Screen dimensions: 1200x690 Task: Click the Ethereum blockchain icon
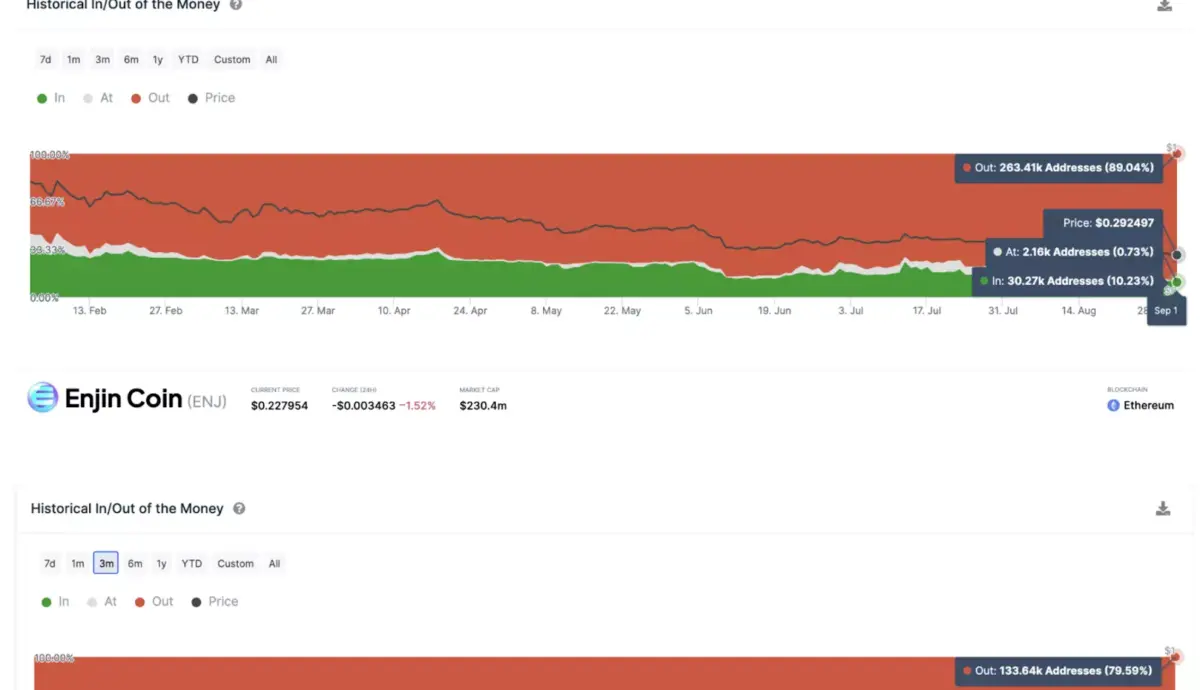[x=1113, y=405]
